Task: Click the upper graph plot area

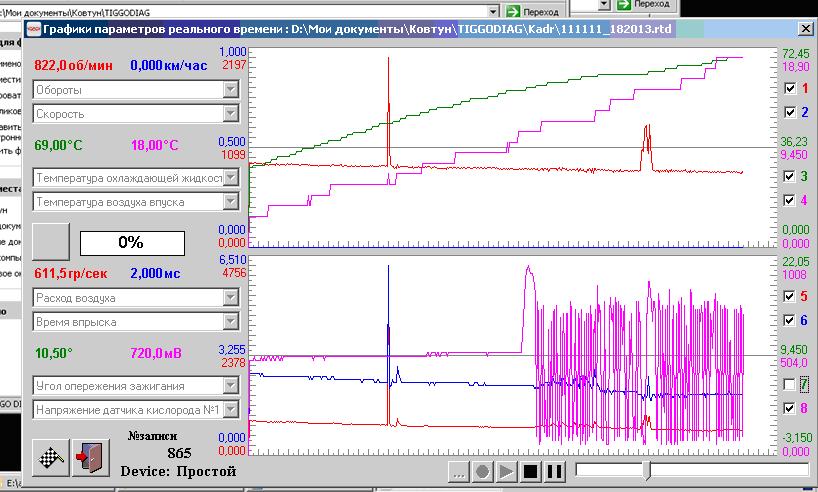Action: click(513, 147)
